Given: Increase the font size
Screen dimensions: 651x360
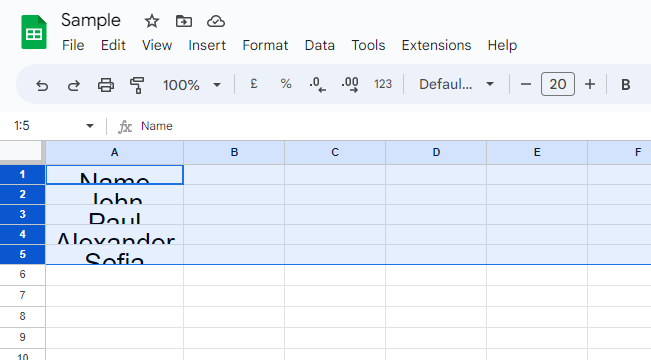Looking at the screenshot, I should (590, 84).
